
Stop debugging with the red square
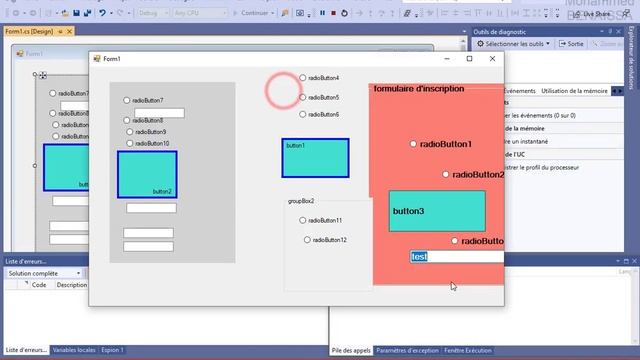coord(333,13)
